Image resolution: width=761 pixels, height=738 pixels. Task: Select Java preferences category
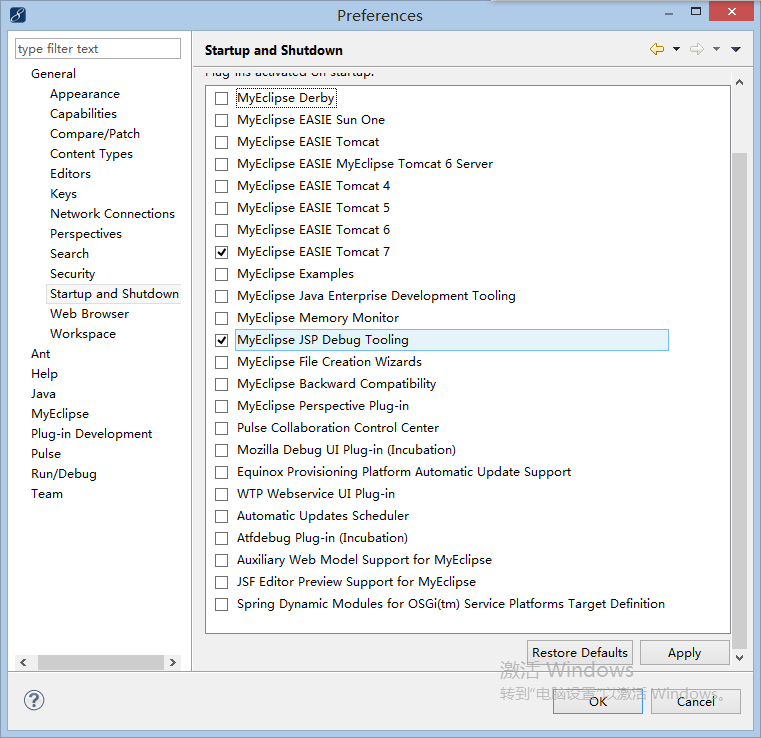[43, 394]
